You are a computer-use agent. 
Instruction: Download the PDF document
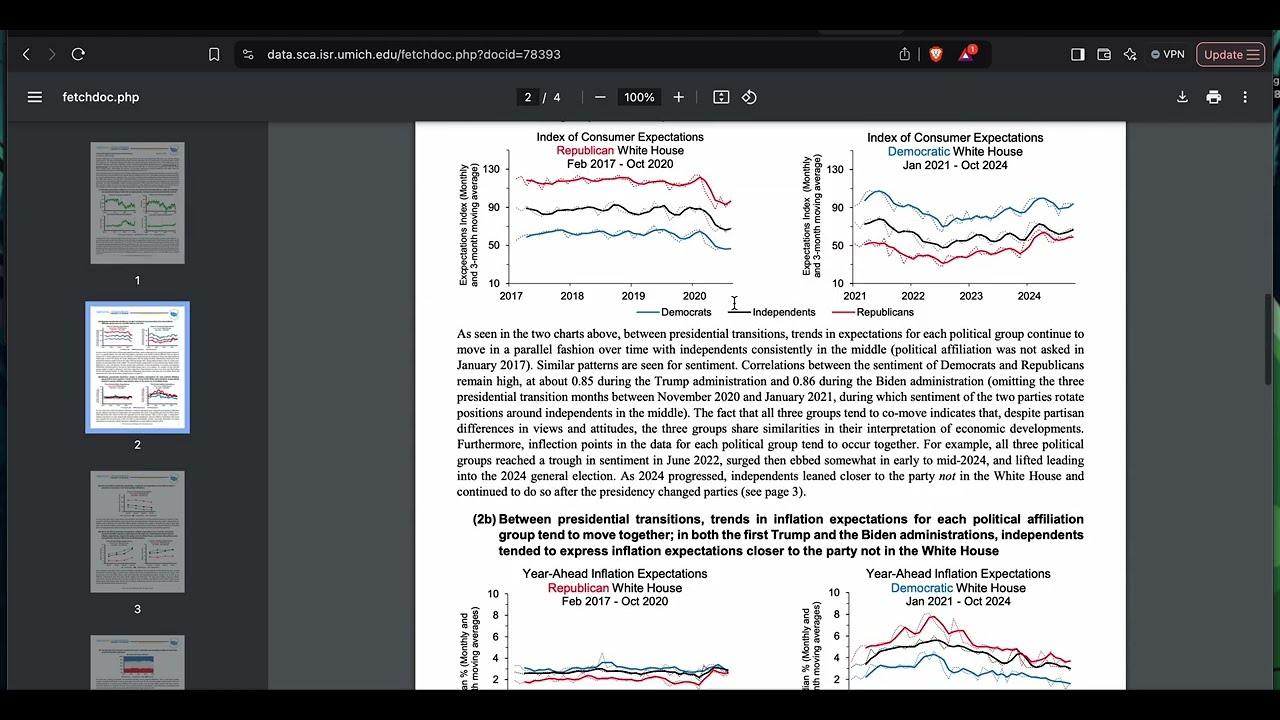(x=1182, y=97)
